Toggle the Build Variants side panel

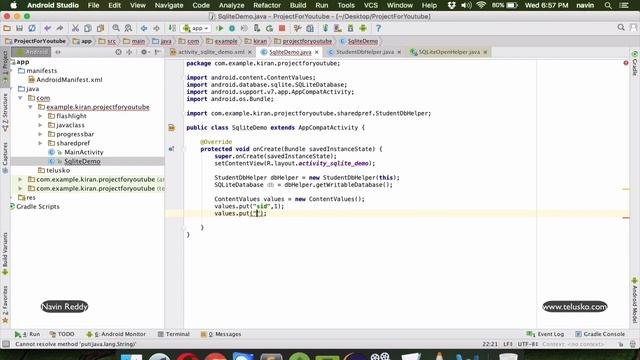(x=5, y=253)
